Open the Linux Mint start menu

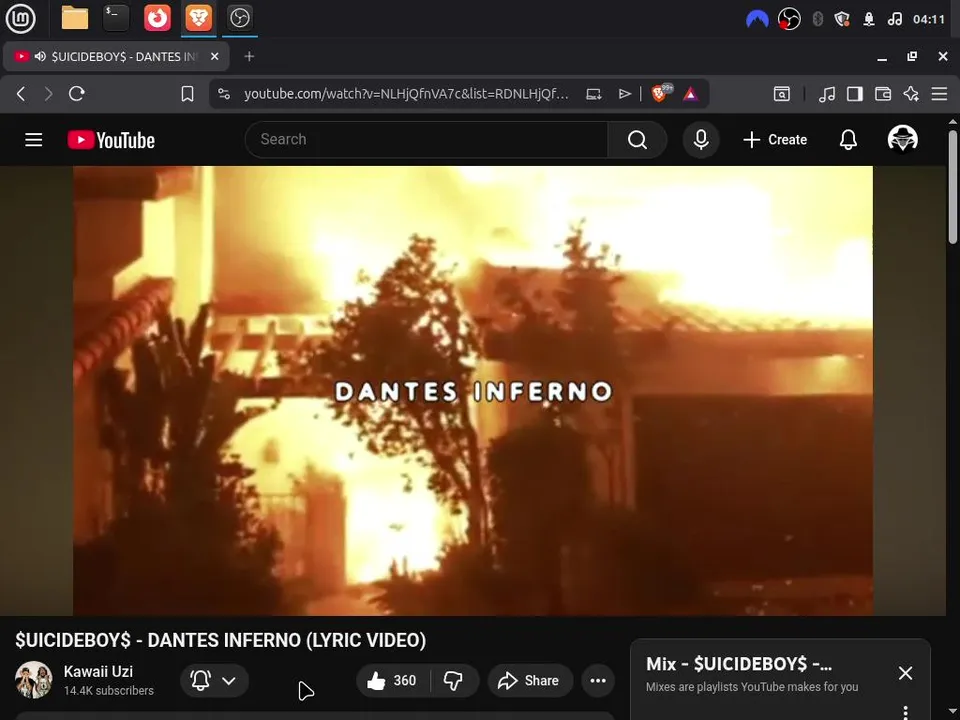point(20,18)
